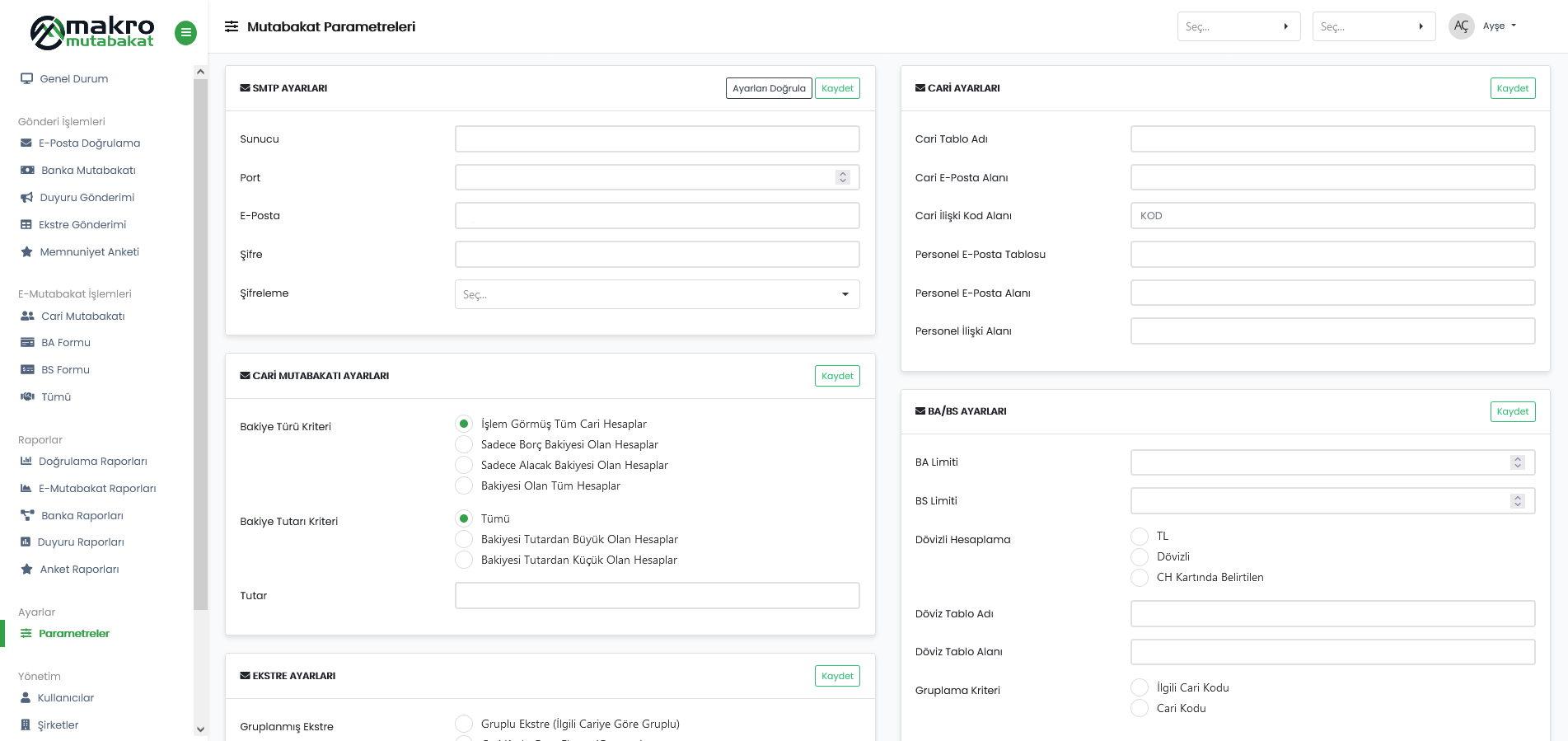Select Bakiyesi Tutardan Büyük Olan Hesaplar
Screen dimensions: 1568x741
pyautogui.click(x=465, y=540)
